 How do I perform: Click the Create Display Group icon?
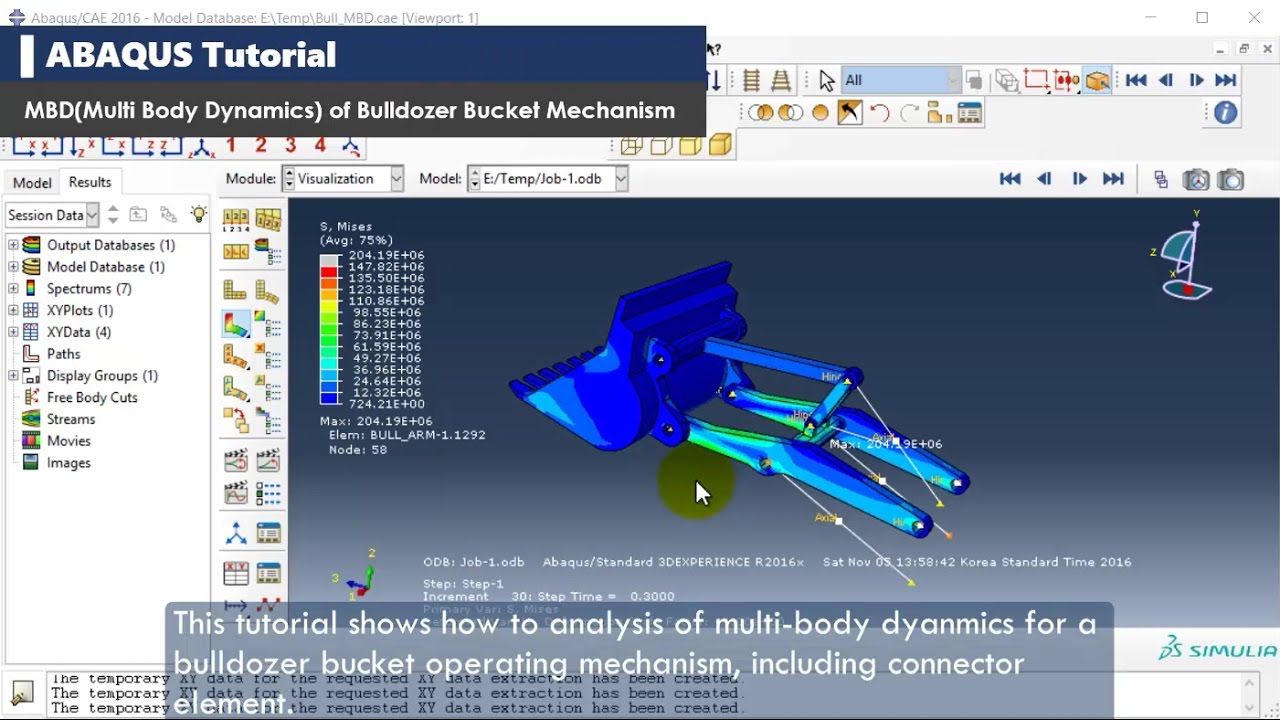tap(939, 113)
